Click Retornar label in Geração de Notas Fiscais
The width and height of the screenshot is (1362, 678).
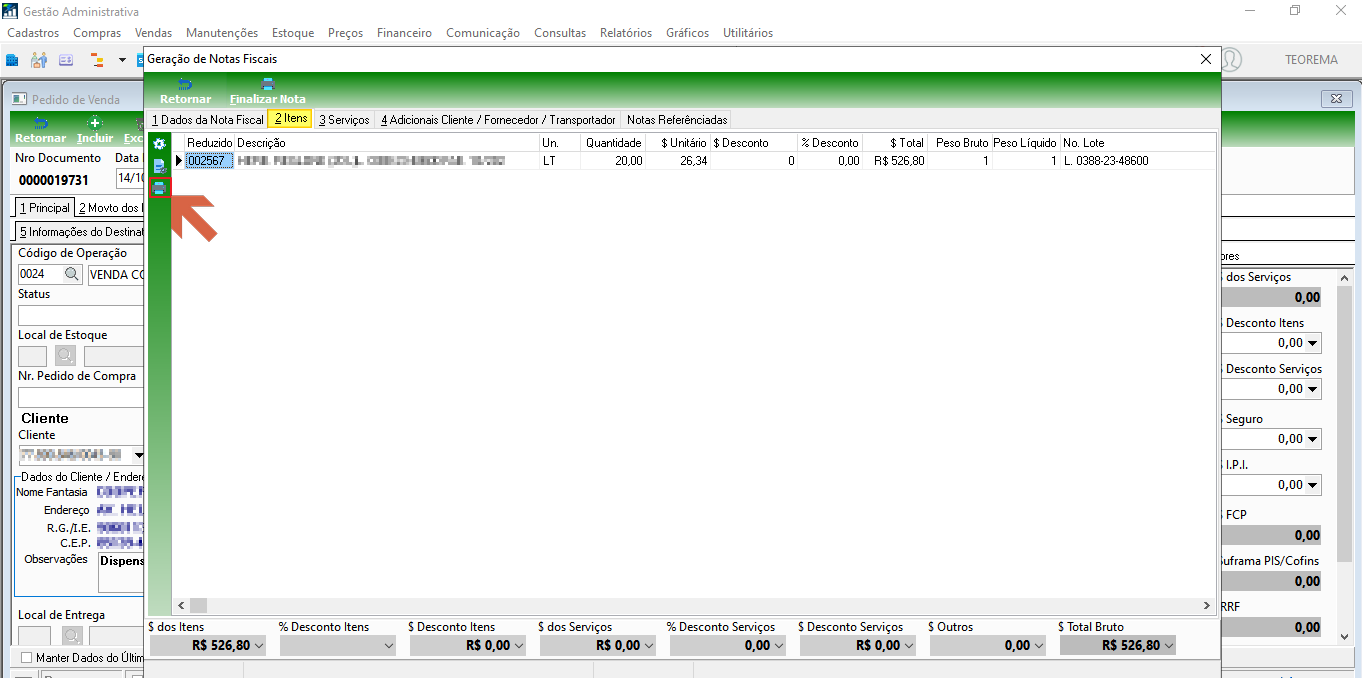pos(186,99)
